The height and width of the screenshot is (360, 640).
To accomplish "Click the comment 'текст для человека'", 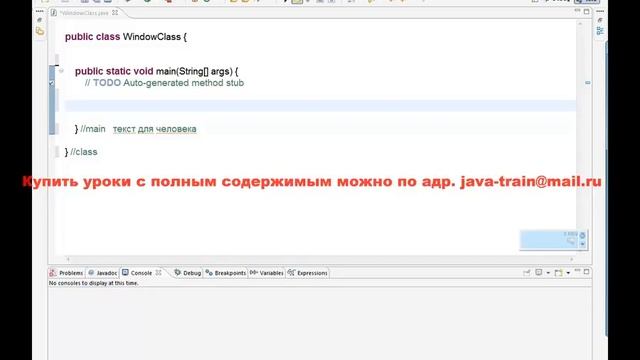I will 154,129.
